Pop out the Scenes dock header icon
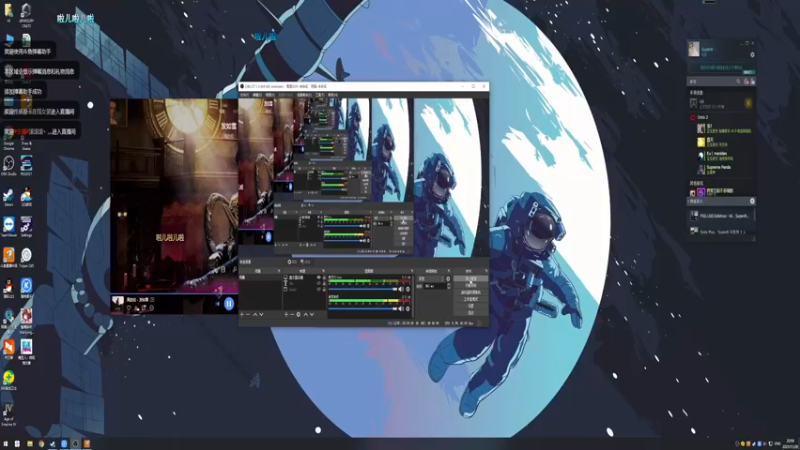Screen dimensions: 800x450 [x=279, y=271]
